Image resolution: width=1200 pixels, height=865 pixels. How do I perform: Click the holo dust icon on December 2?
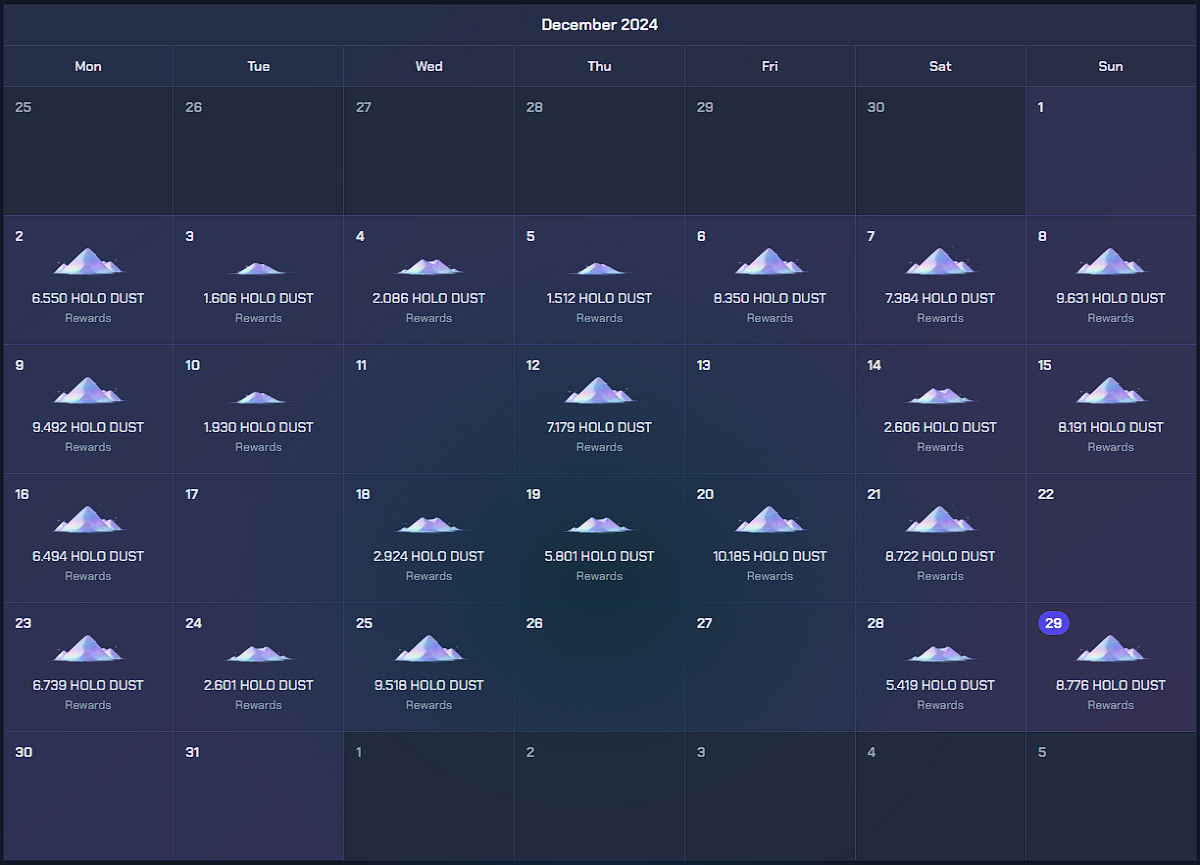tap(88, 261)
